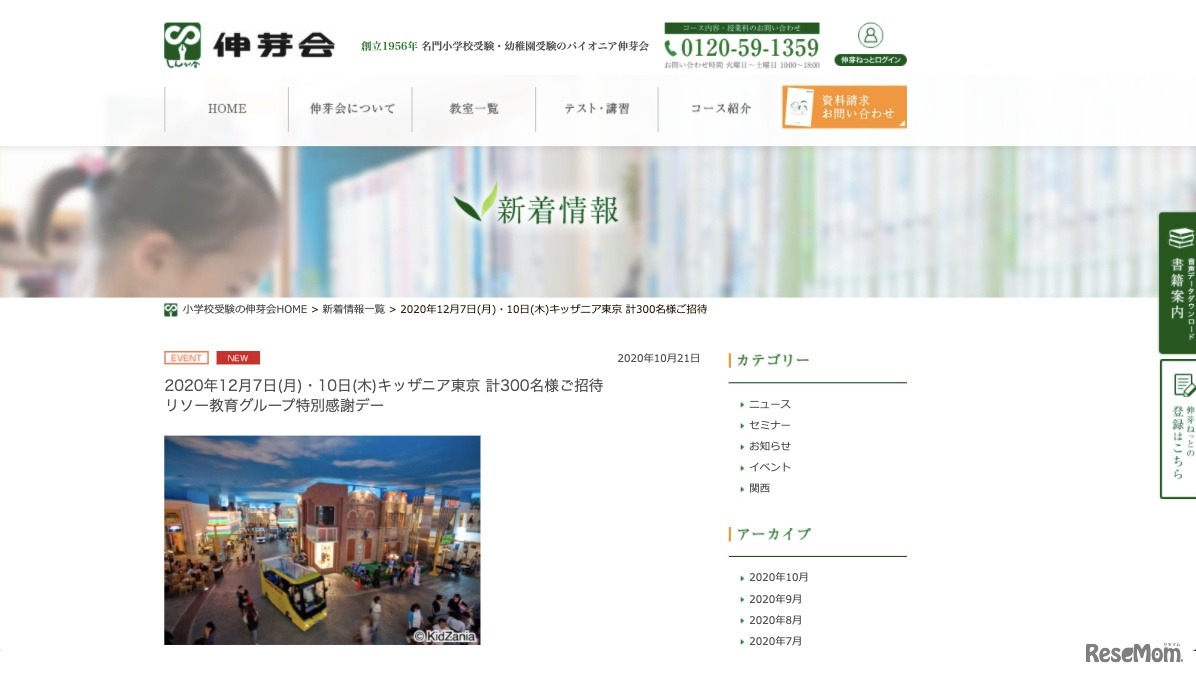Screen dimensions: 1196x676
Task: Follow the 新着情報一覧 breadcrumb link
Action: 353,309
